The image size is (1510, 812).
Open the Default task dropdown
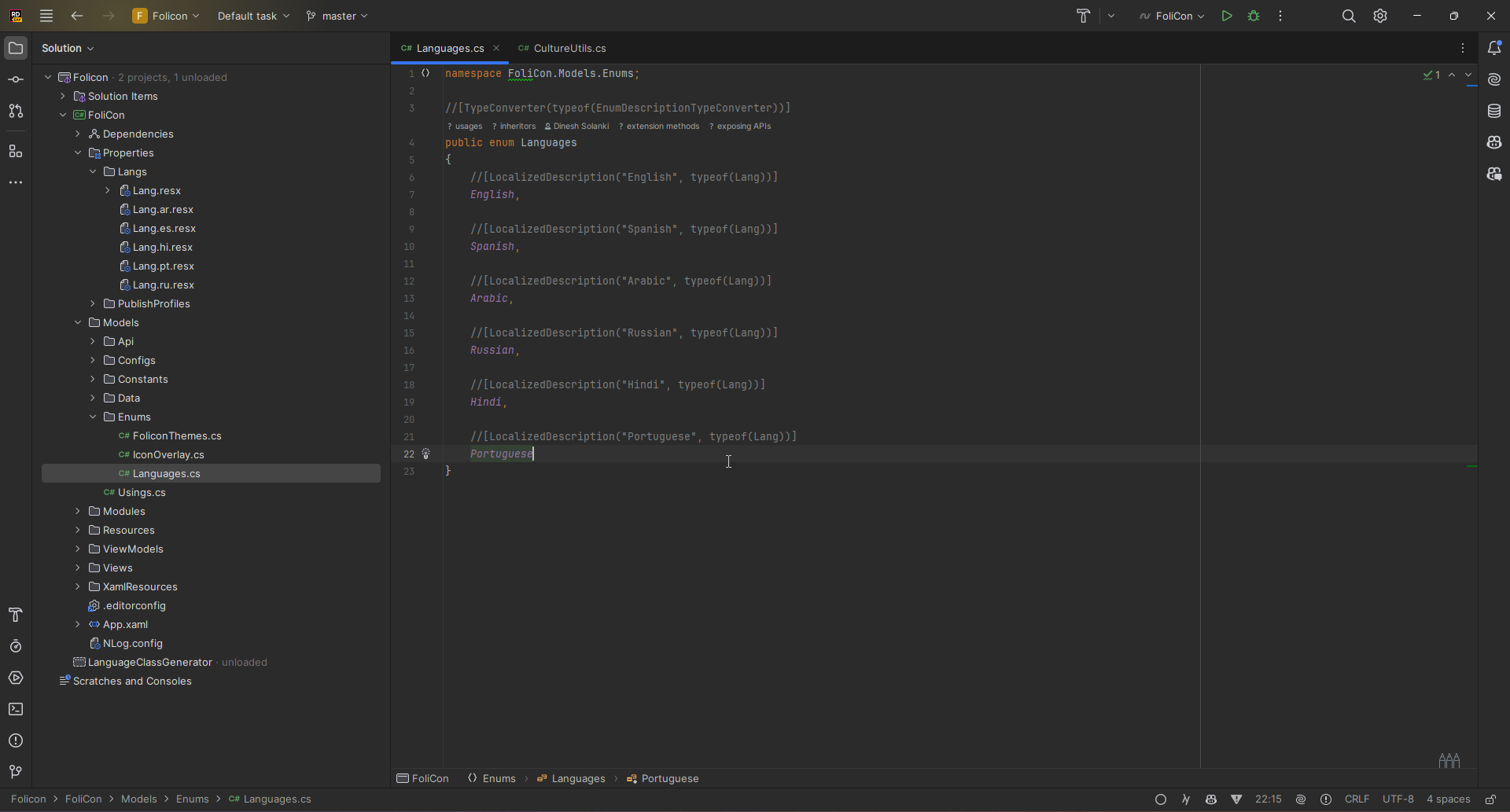[x=253, y=16]
